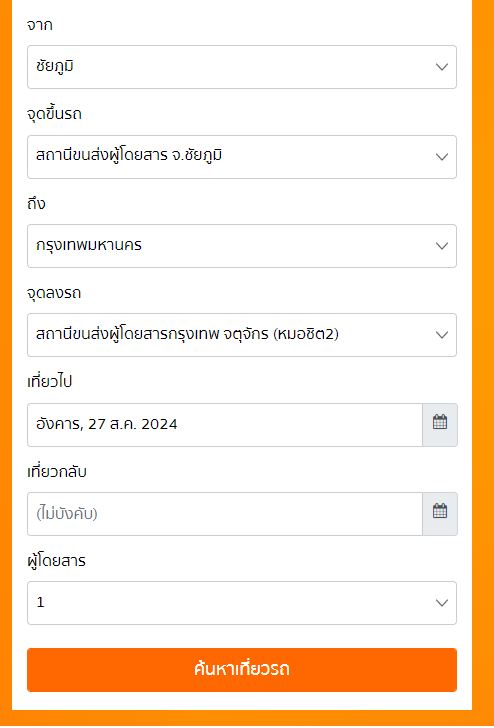Viewport: 494px width, 728px height.
Task: Click the จุดขึ้นรถ field label
Action: coord(54,114)
